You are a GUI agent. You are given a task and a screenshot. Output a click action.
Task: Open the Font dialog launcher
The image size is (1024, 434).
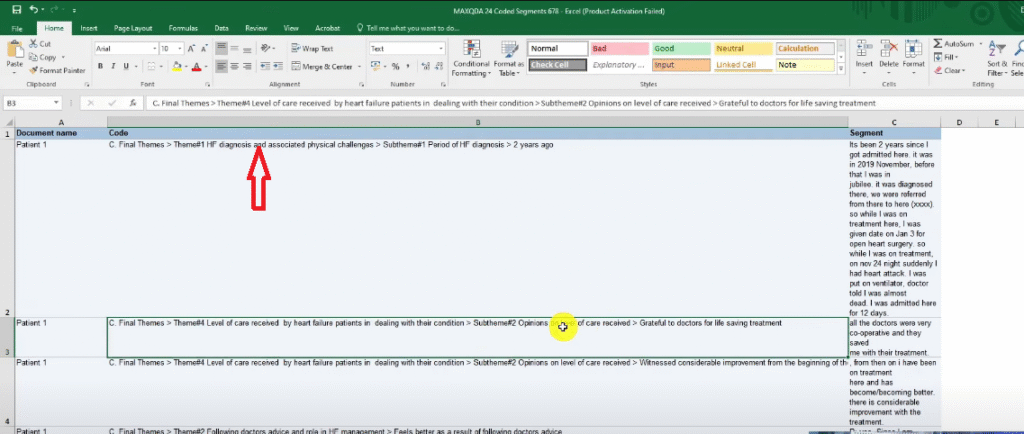coord(207,85)
